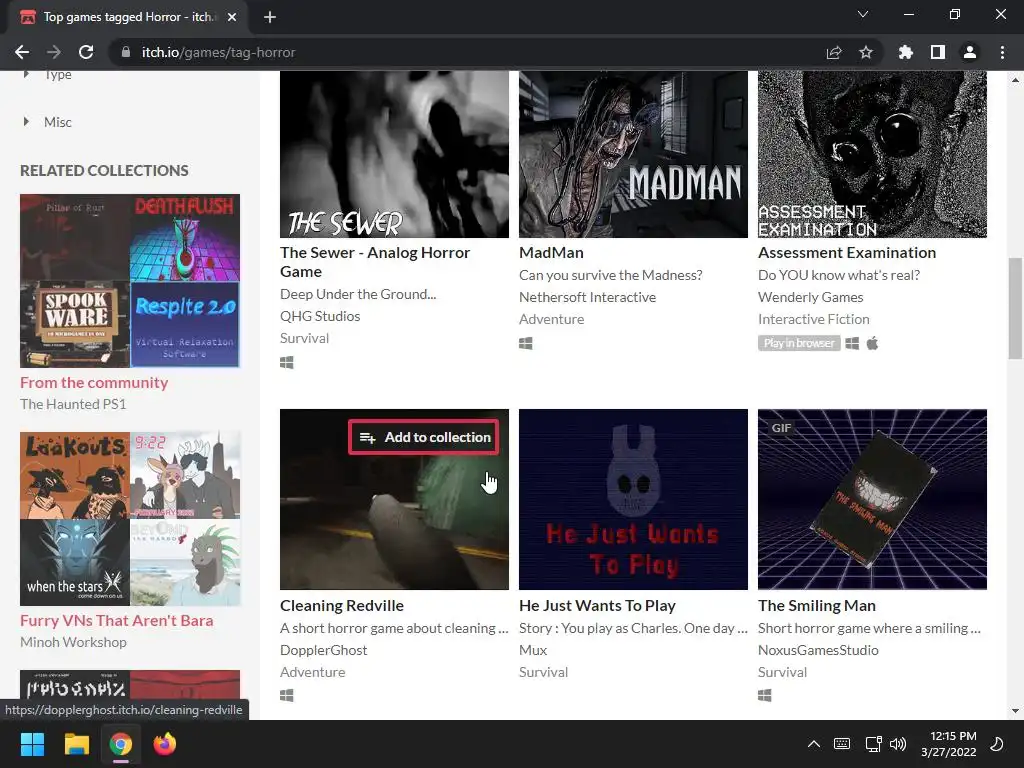This screenshot has width=1024, height=768.
Task: Visit the Mux developer page
Action: pyautogui.click(x=533, y=650)
